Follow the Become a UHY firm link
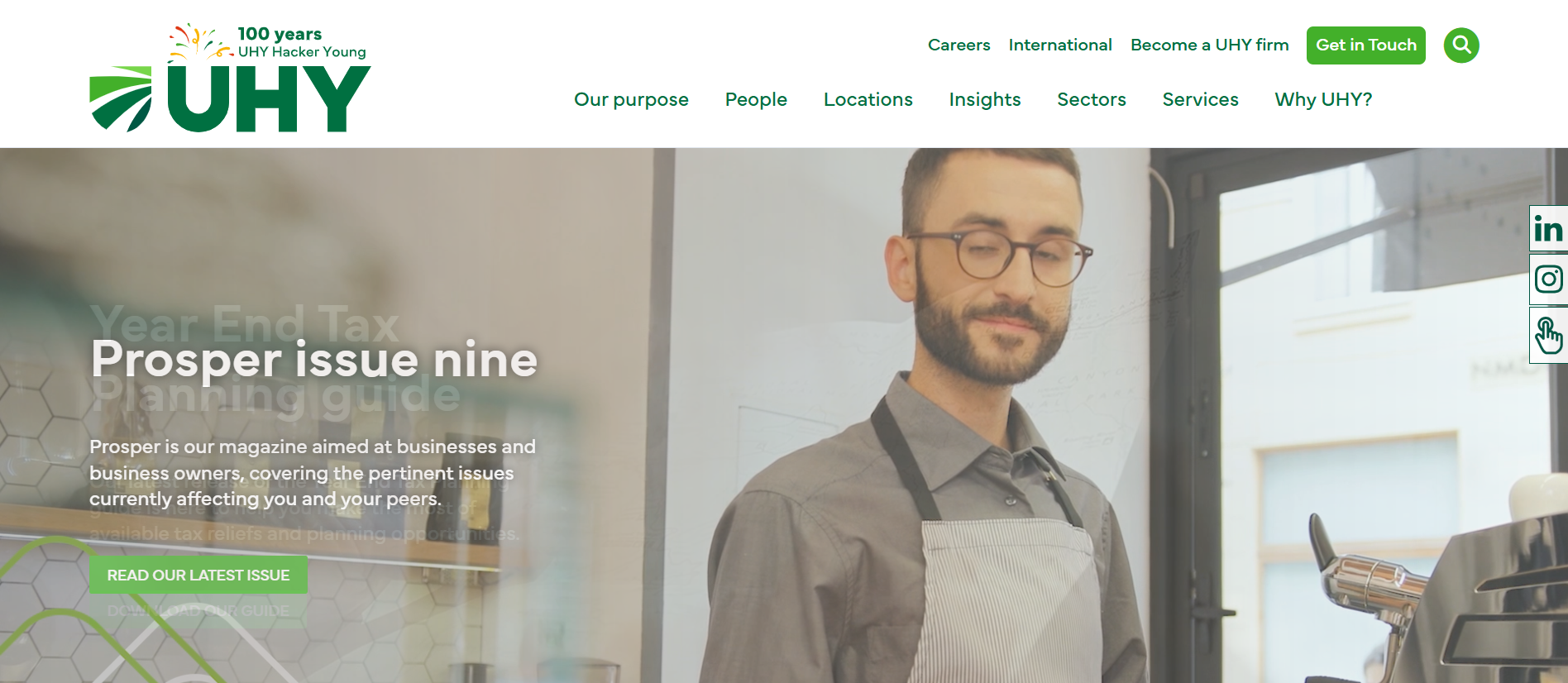Image resolution: width=1568 pixels, height=683 pixels. (x=1209, y=45)
